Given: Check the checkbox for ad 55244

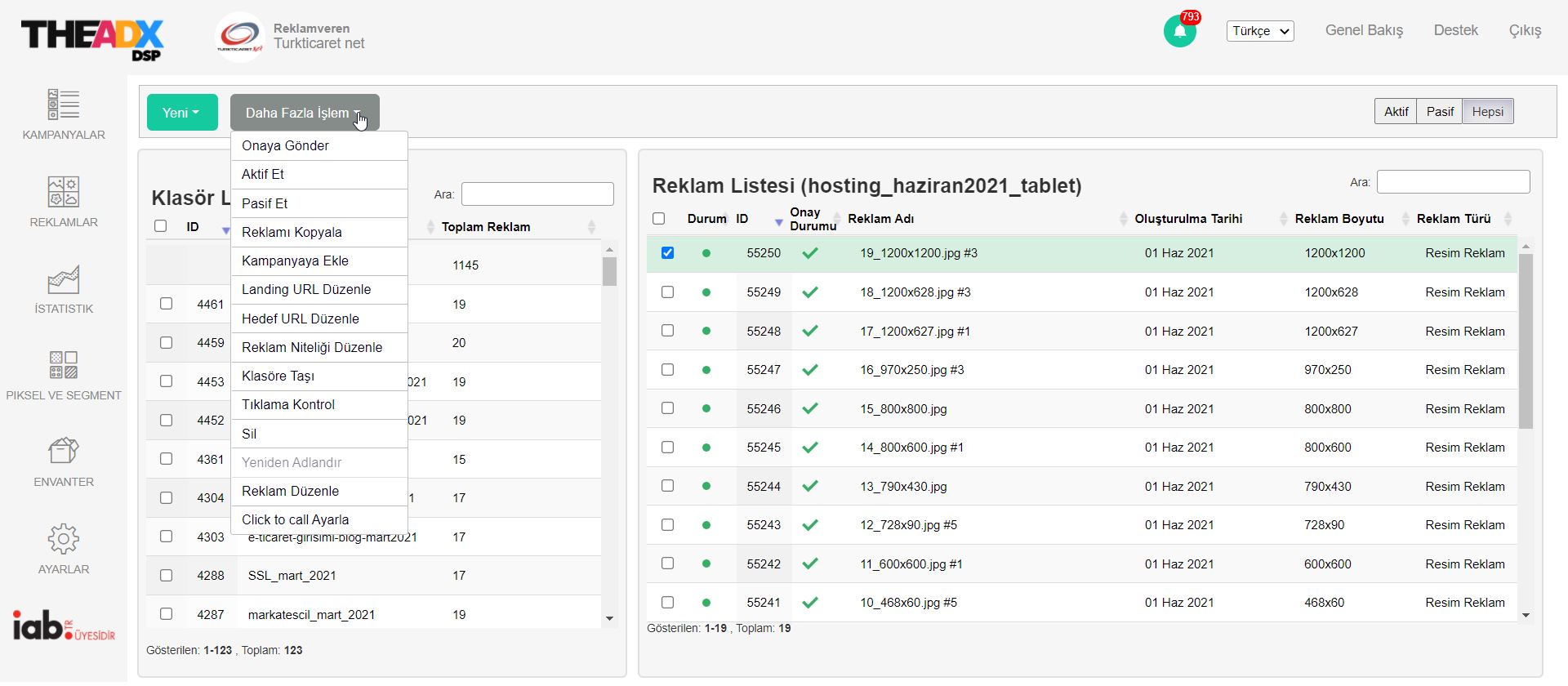Looking at the screenshot, I should coord(667,486).
